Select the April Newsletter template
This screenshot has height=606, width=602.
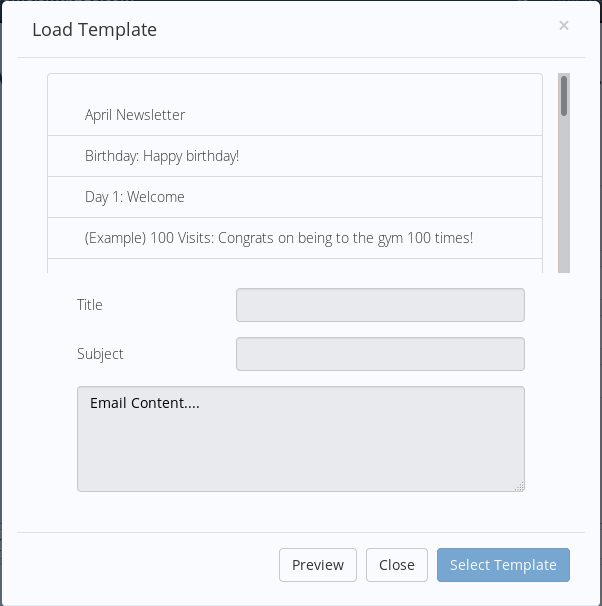tap(135, 115)
